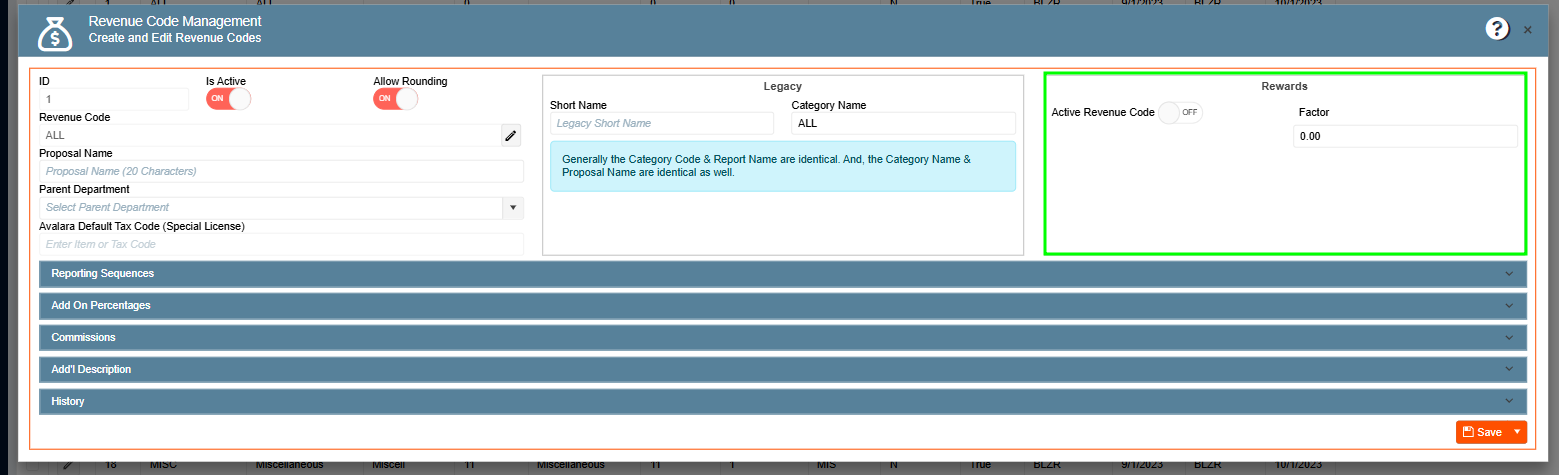Open the Parent Department dropdown
The width and height of the screenshot is (1559, 475).
pos(513,208)
